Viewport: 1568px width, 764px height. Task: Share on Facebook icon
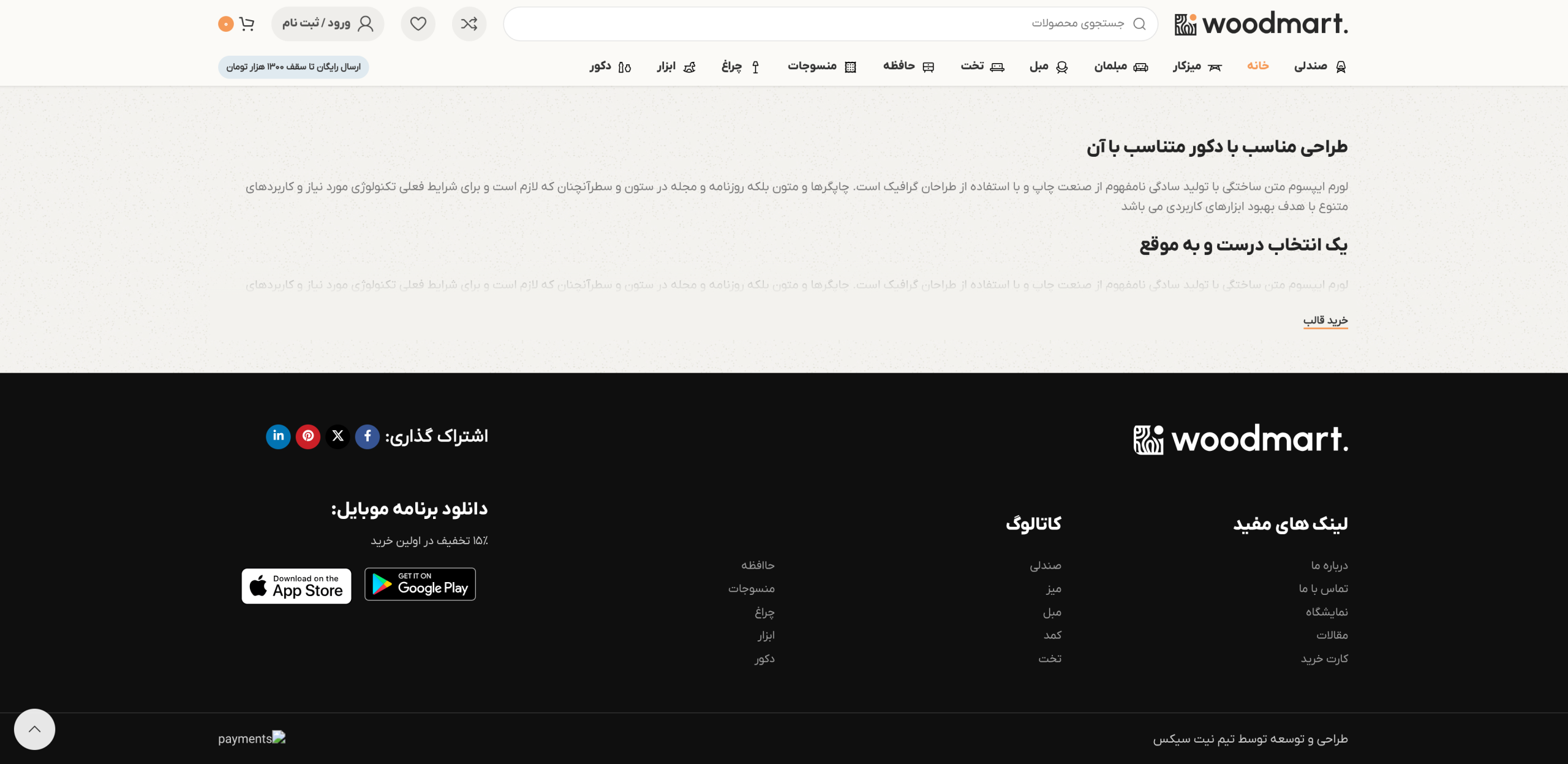click(367, 436)
